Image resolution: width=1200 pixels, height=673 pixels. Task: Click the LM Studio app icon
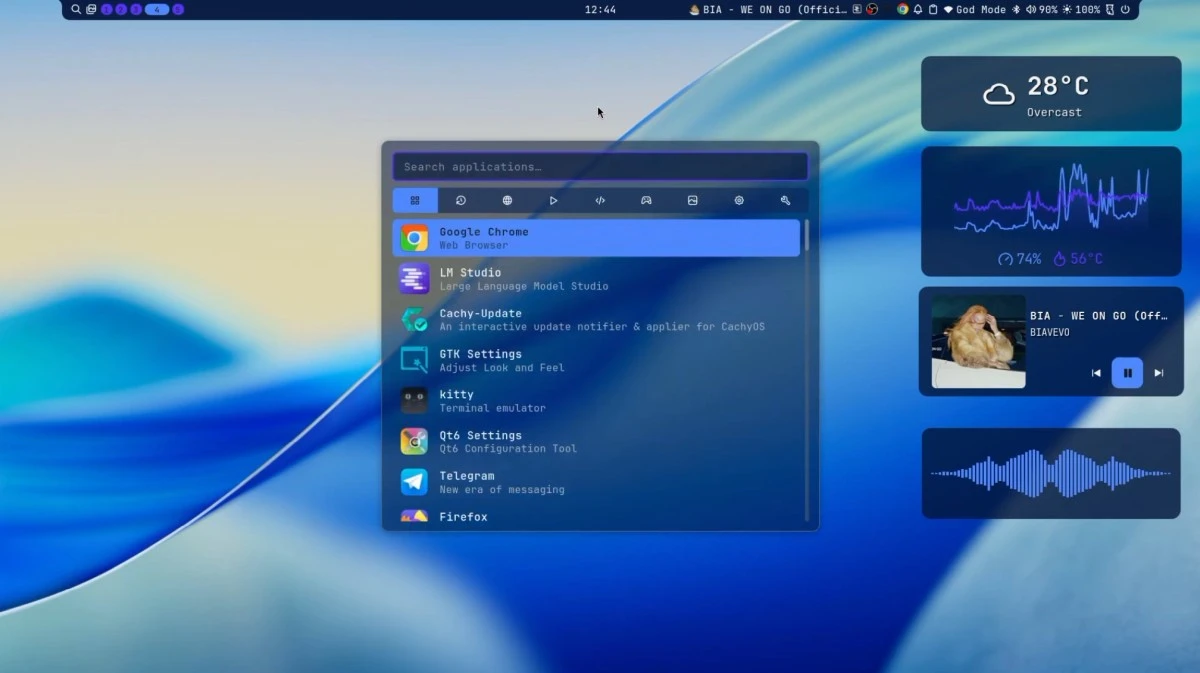click(414, 279)
